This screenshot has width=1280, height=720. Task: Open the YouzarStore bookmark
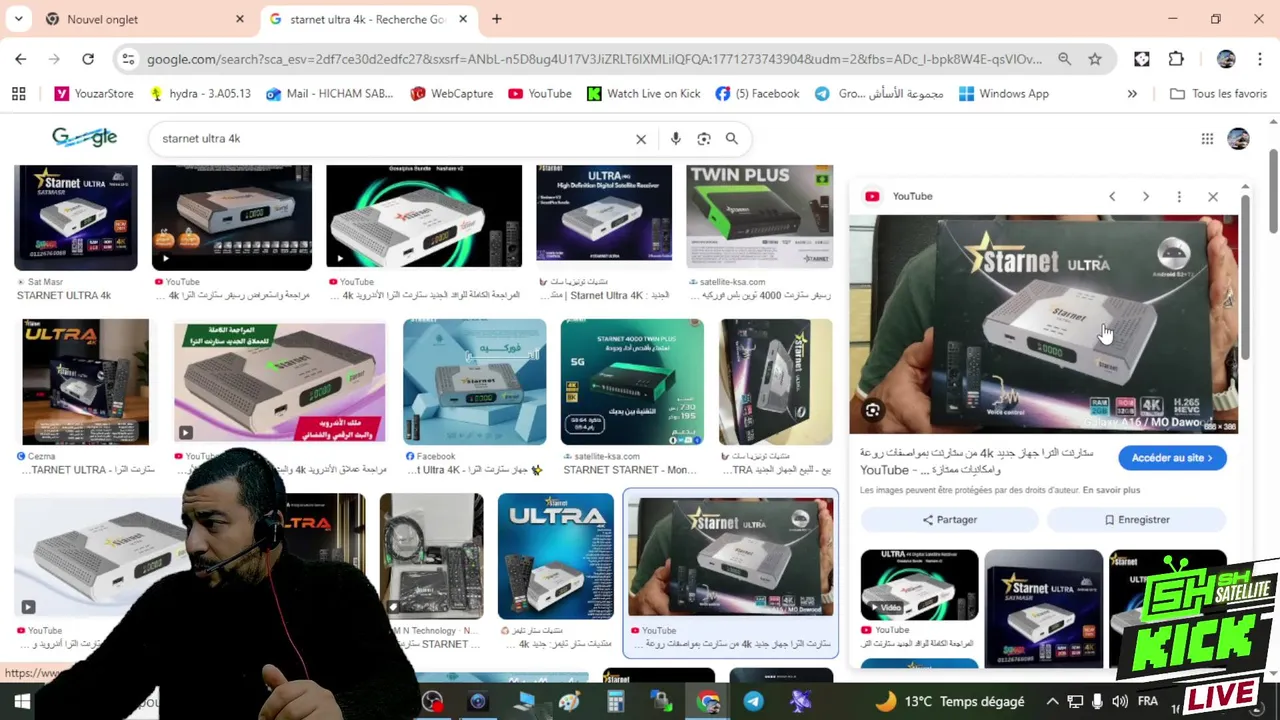tap(94, 94)
